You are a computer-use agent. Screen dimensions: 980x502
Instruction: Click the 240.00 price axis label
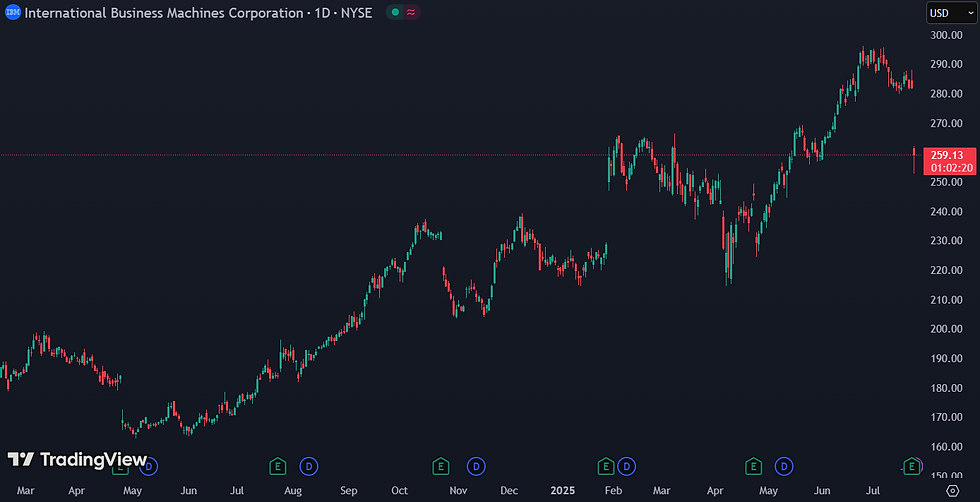946,211
